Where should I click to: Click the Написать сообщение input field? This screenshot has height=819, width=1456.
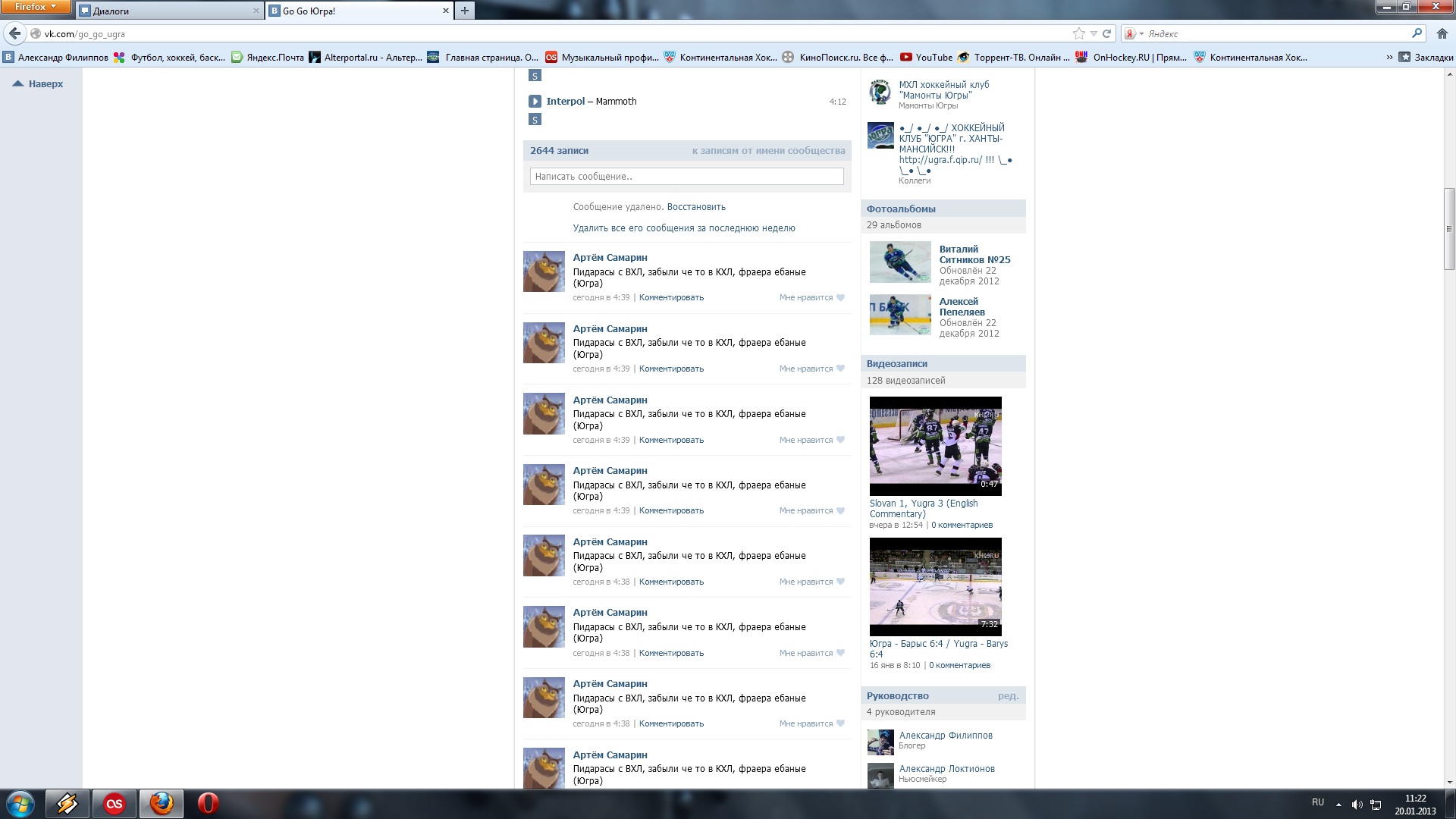(x=686, y=177)
